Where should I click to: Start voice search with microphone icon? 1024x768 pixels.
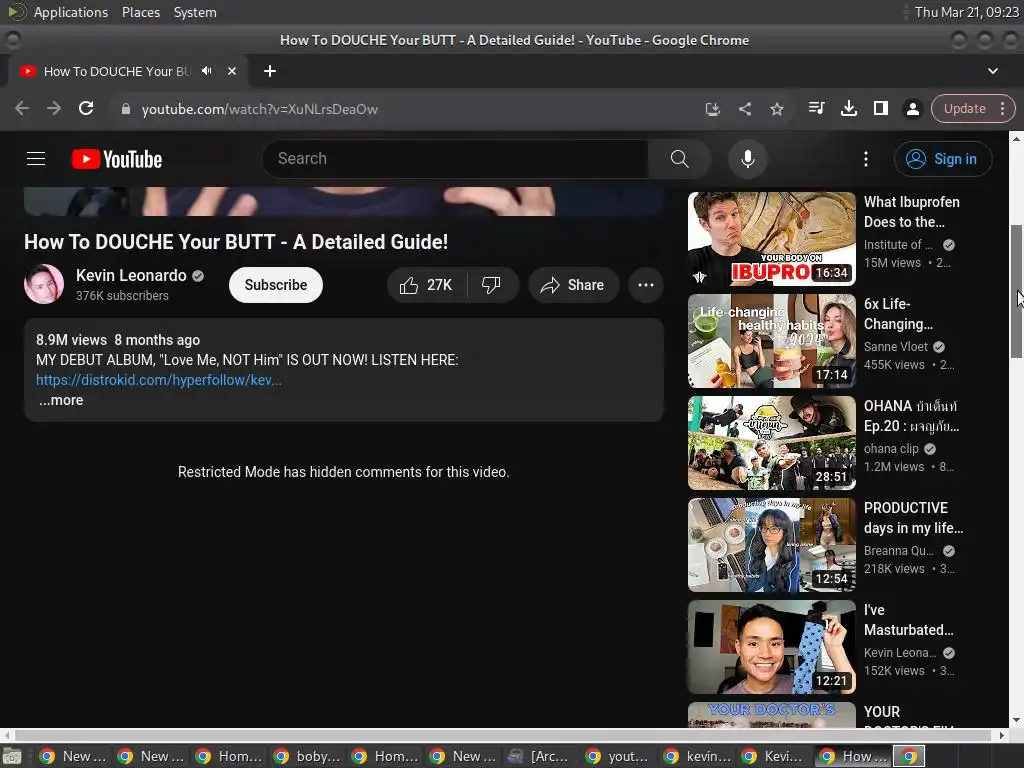[x=748, y=159]
